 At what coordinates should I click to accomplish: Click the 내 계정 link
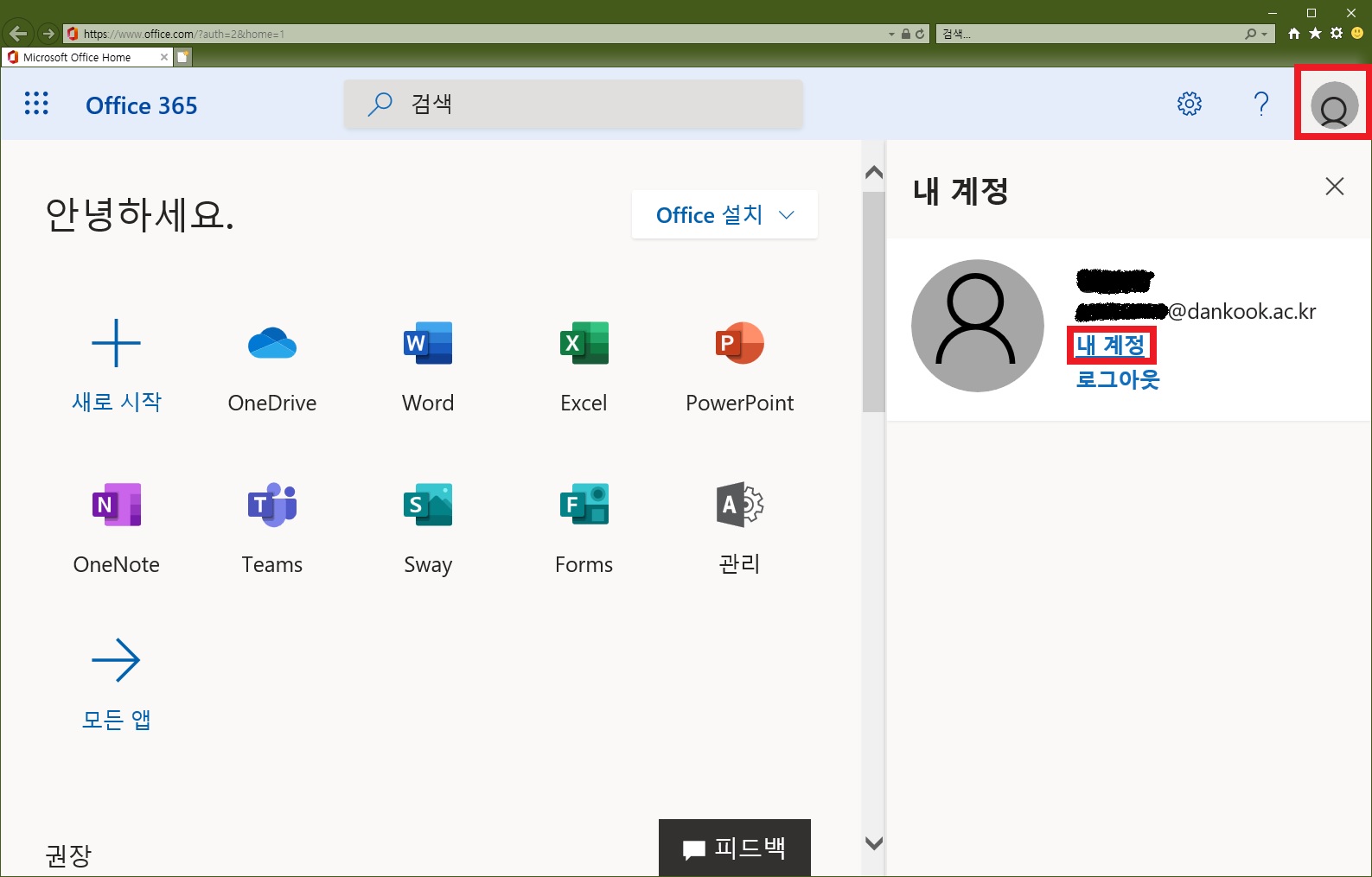(x=1111, y=346)
